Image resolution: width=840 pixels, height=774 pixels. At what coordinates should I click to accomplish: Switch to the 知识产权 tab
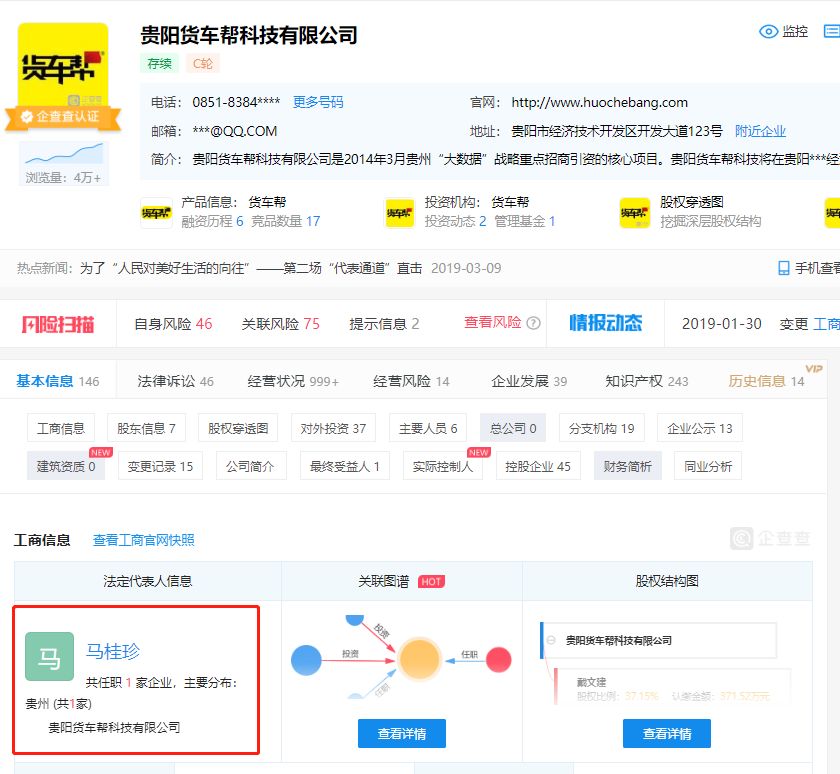pyautogui.click(x=646, y=381)
